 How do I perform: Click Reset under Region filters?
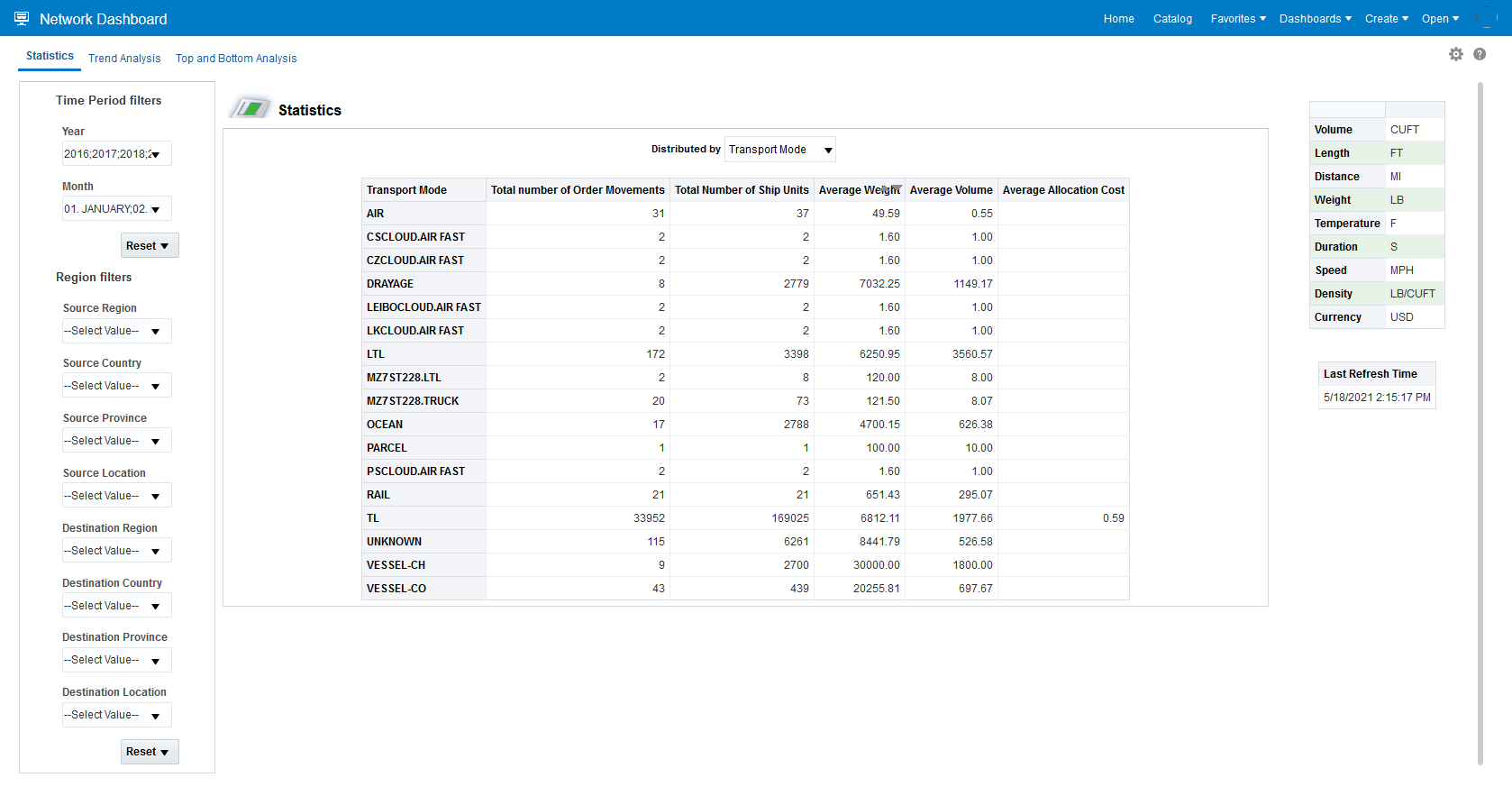pos(150,752)
